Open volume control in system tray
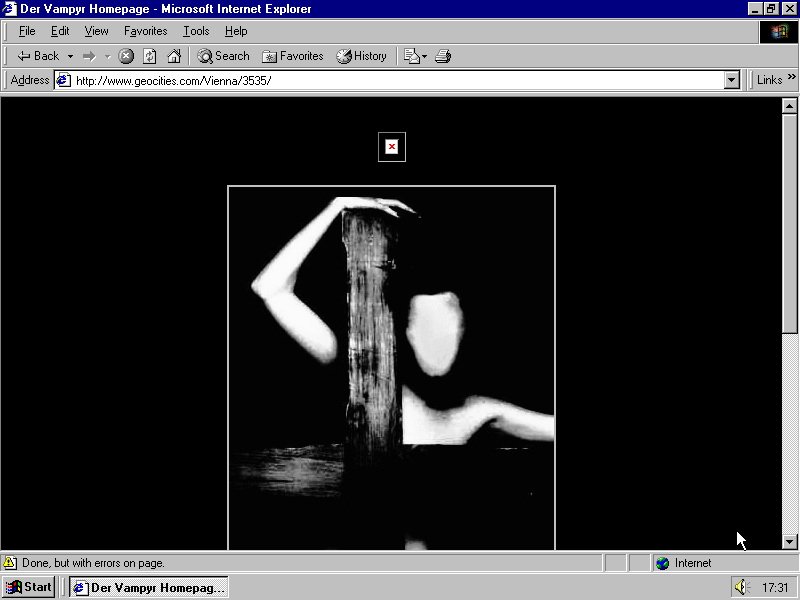The image size is (800, 600). point(741,588)
